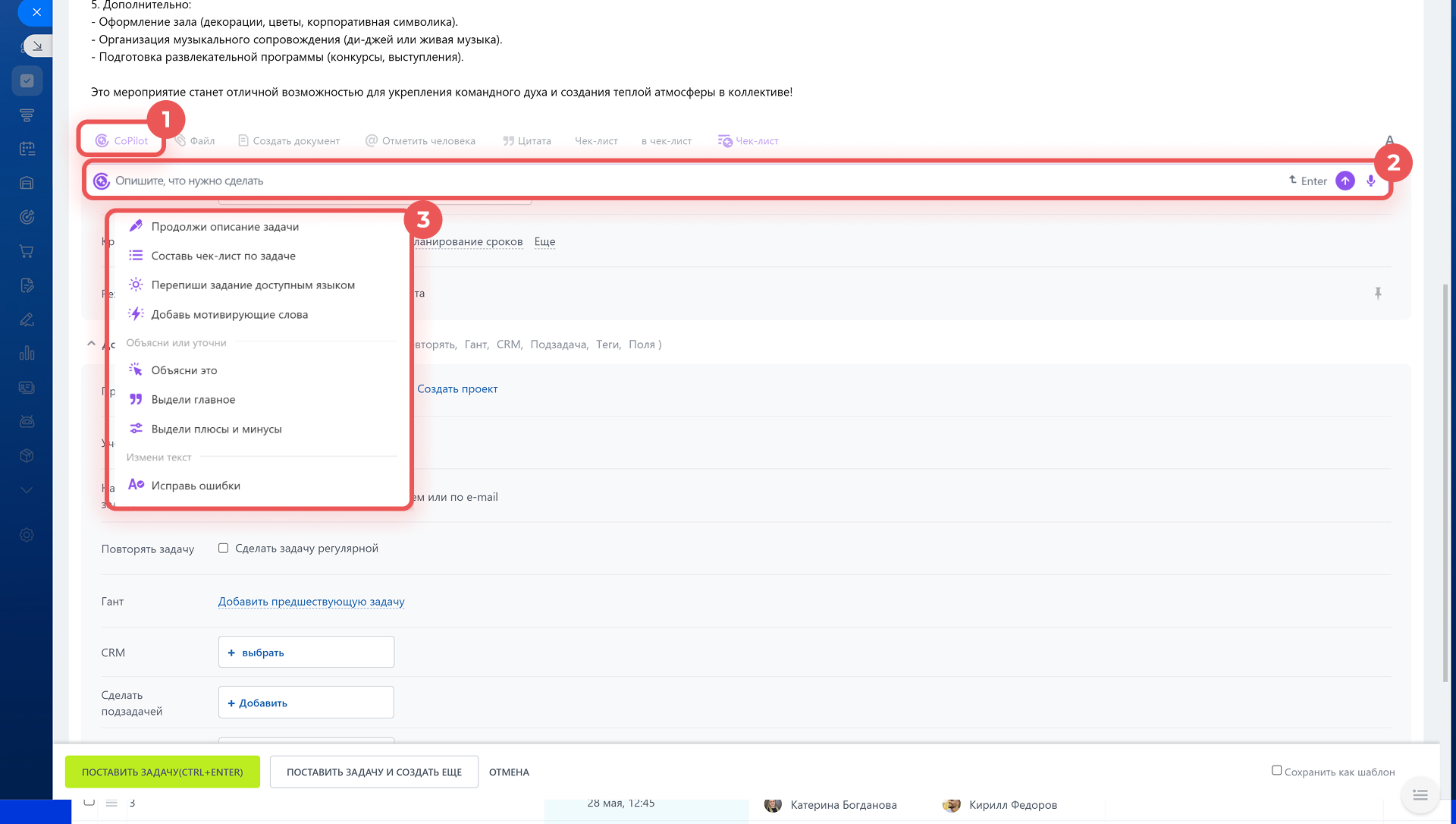Collapse the additional section chevron
This screenshot has width=1456, height=824.
[x=91, y=344]
